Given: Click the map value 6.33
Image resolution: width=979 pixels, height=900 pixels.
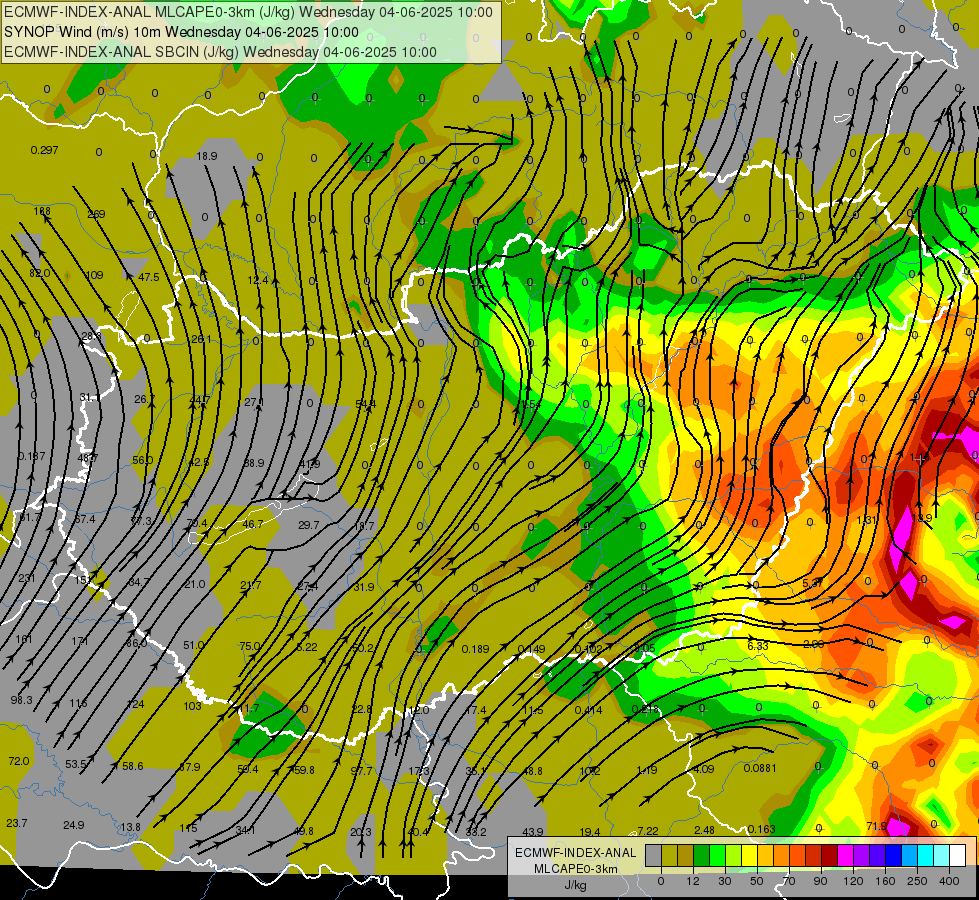Looking at the screenshot, I should click(757, 646).
